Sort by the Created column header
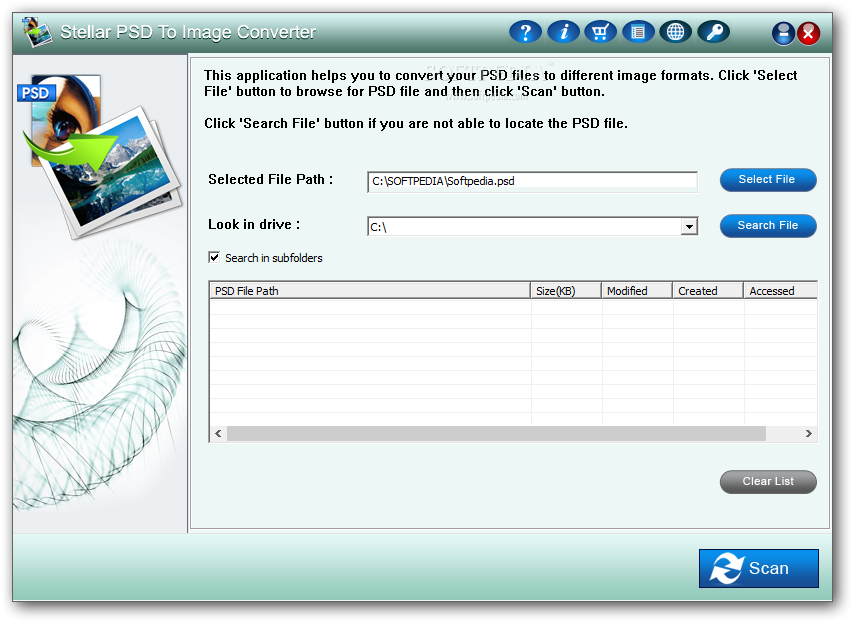 [x=708, y=291]
